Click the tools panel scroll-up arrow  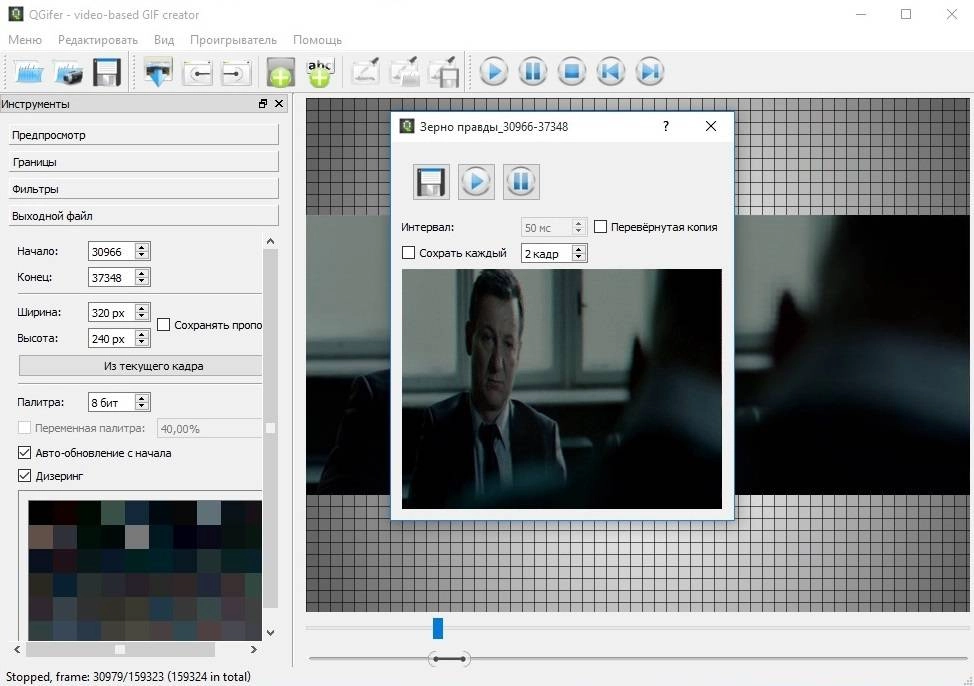click(270, 241)
